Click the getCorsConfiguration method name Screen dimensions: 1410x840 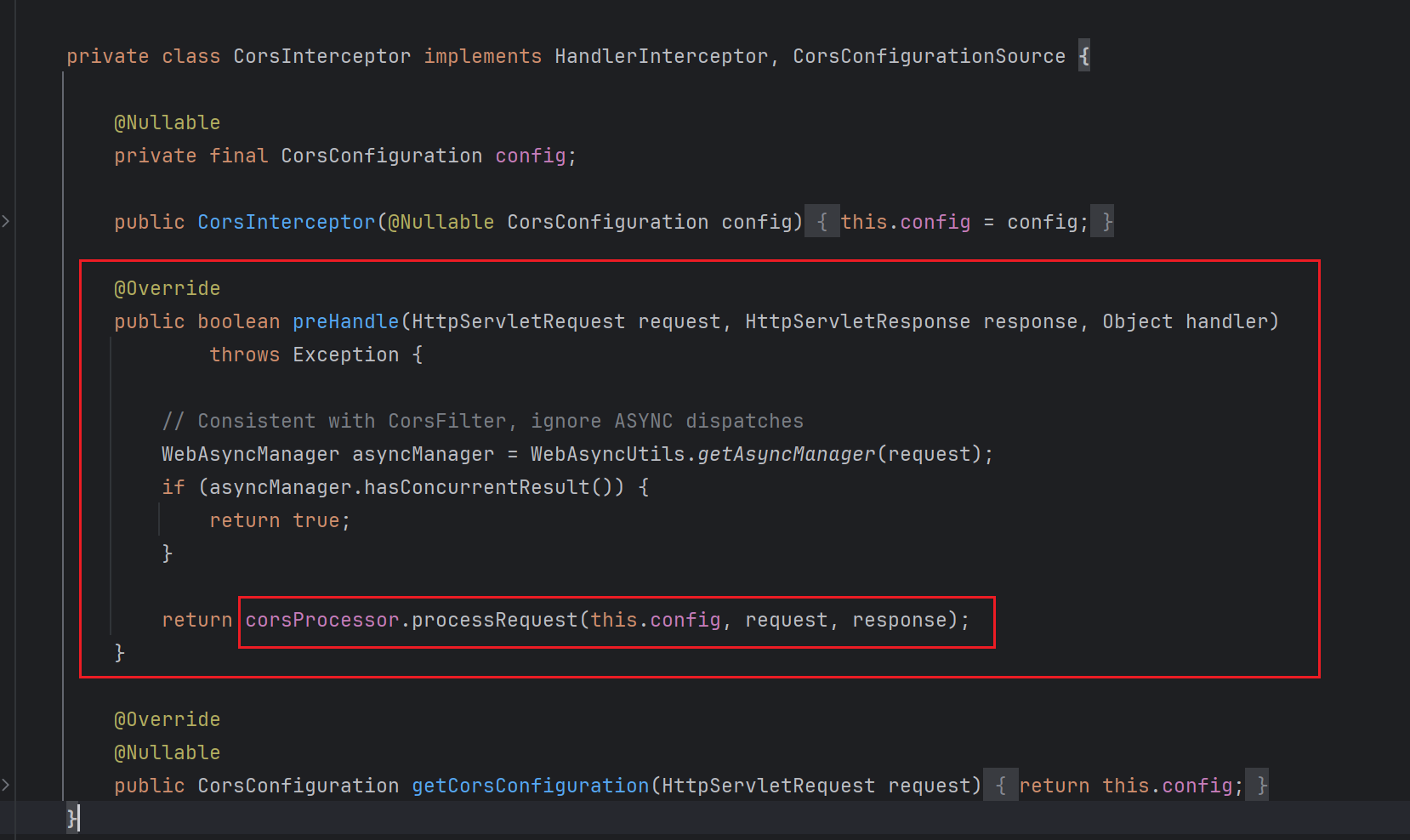click(530, 786)
